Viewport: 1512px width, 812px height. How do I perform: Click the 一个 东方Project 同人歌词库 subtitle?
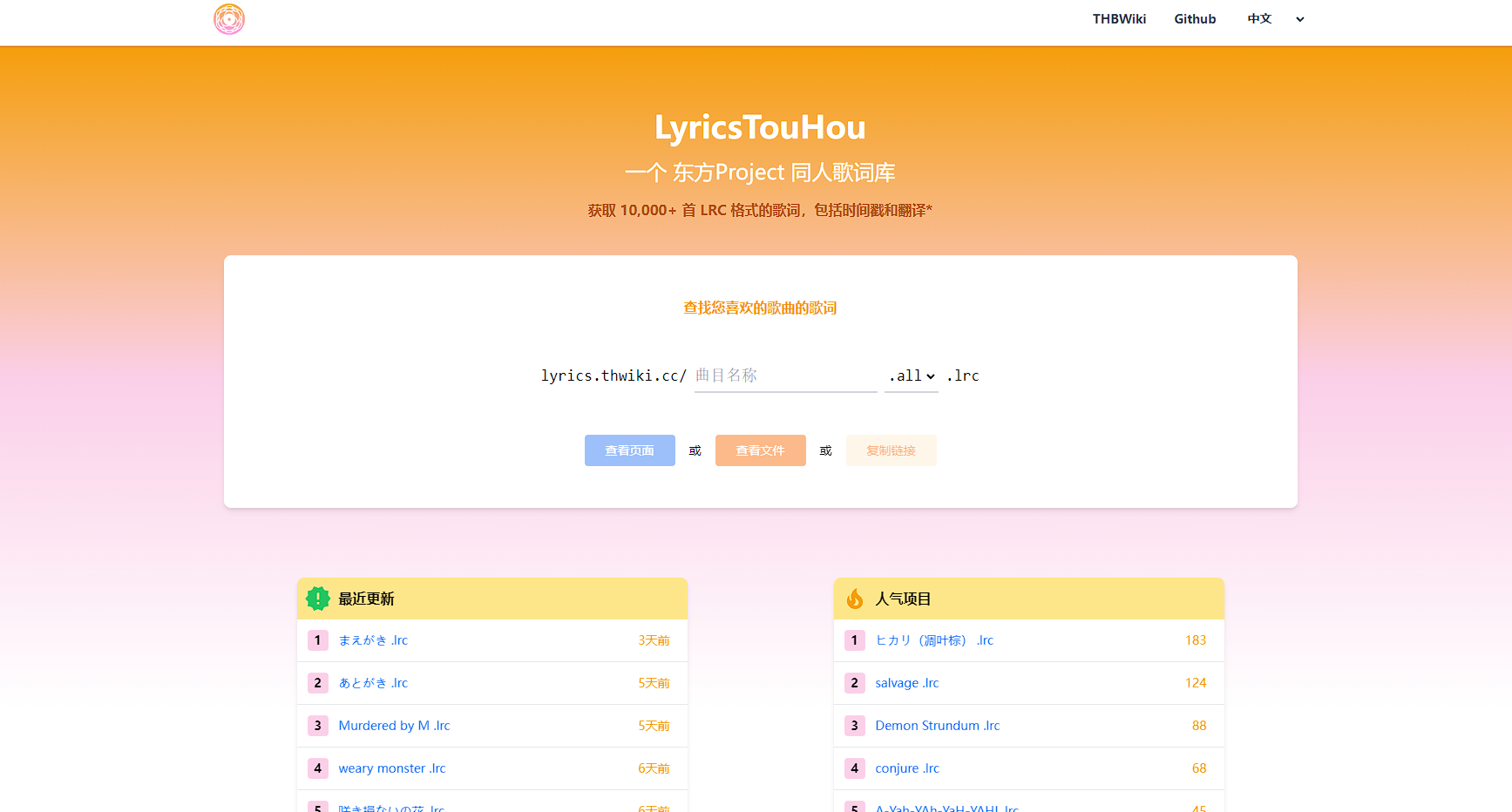tap(761, 173)
